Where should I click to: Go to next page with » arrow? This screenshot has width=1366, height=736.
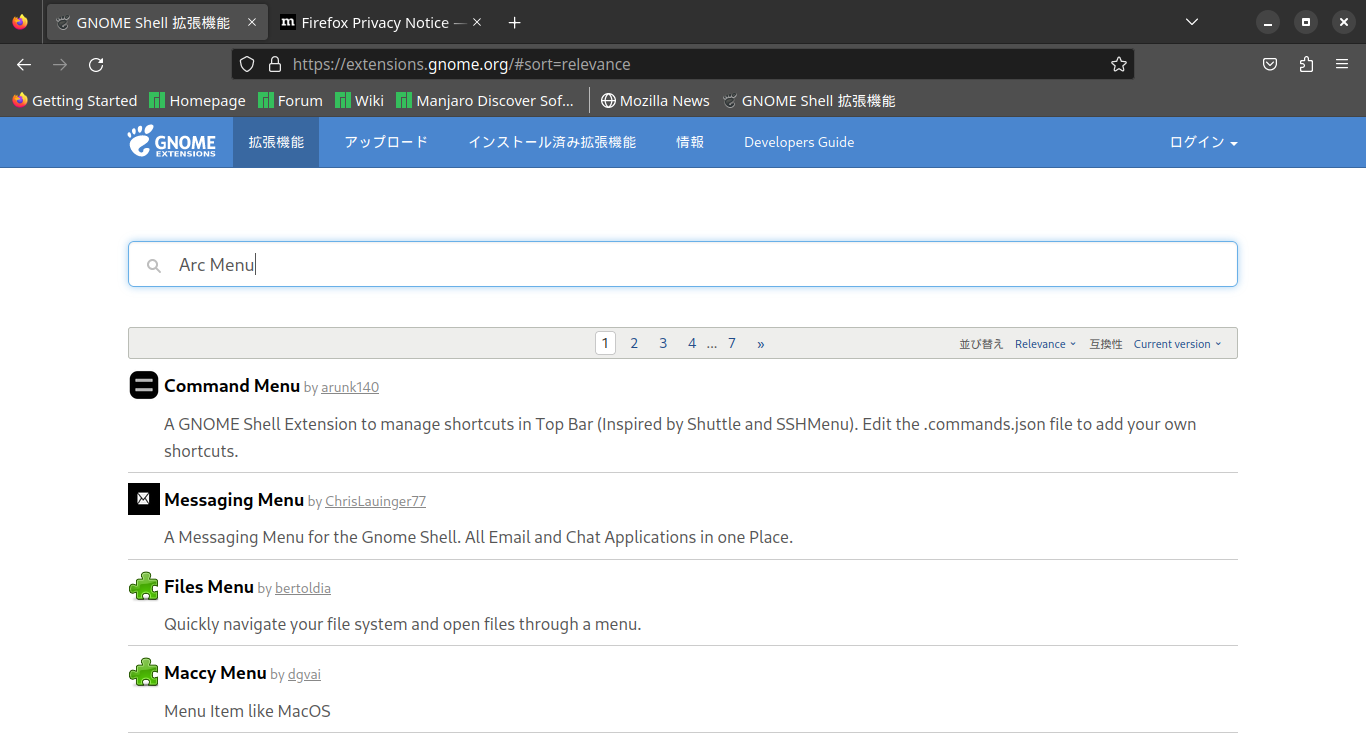(761, 343)
